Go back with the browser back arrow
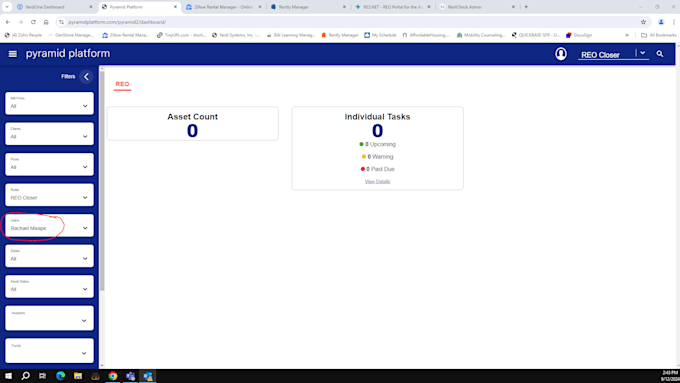 click(8, 22)
